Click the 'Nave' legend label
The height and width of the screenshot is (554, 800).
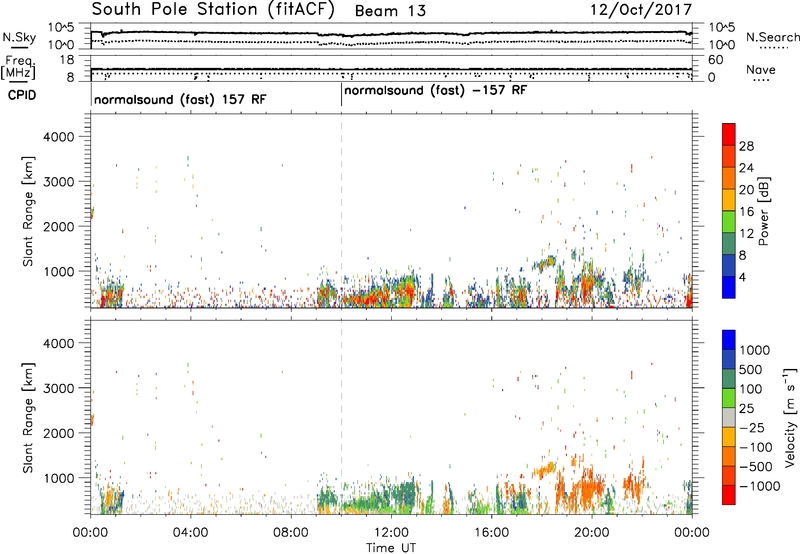[x=761, y=70]
